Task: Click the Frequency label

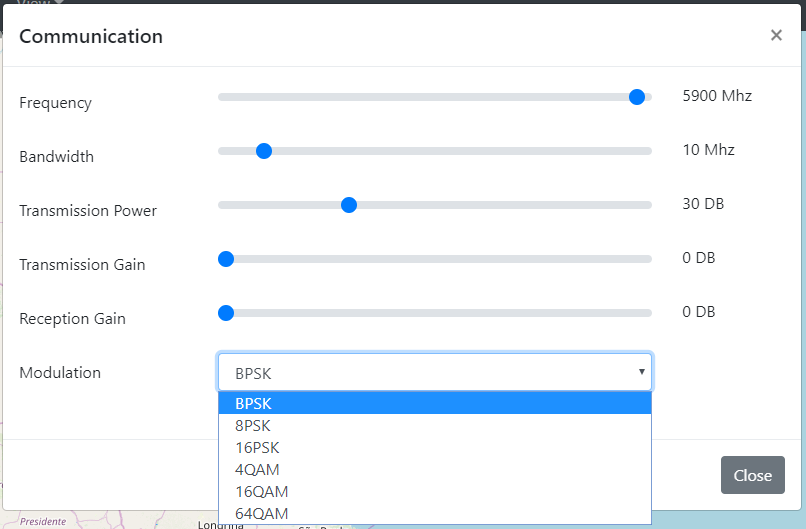Action: tap(56, 103)
